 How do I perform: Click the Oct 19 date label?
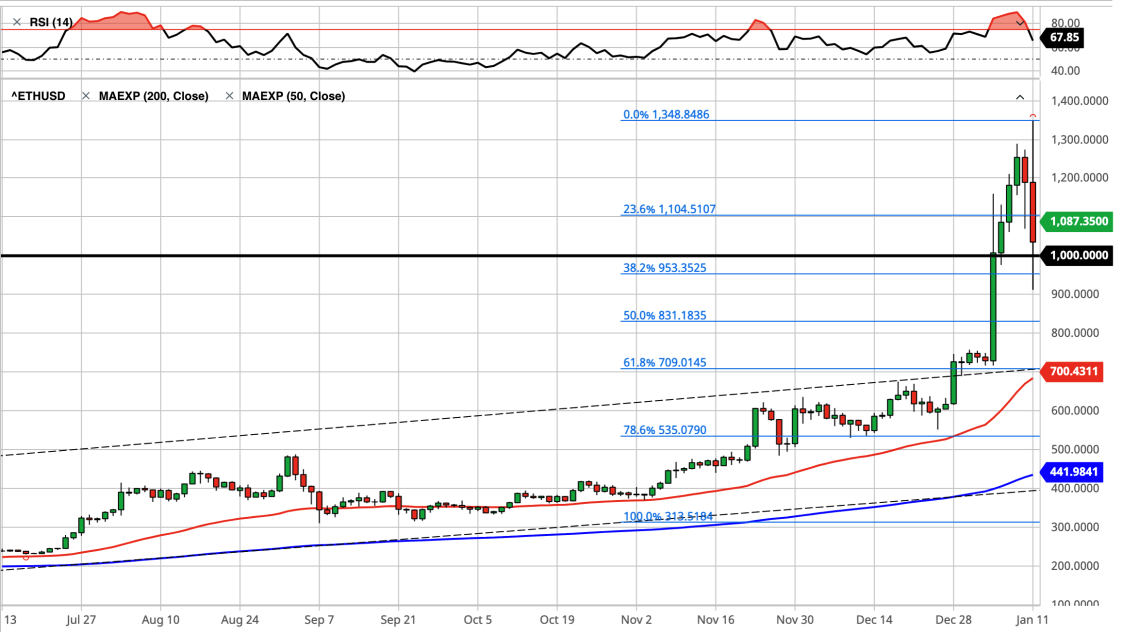click(557, 620)
